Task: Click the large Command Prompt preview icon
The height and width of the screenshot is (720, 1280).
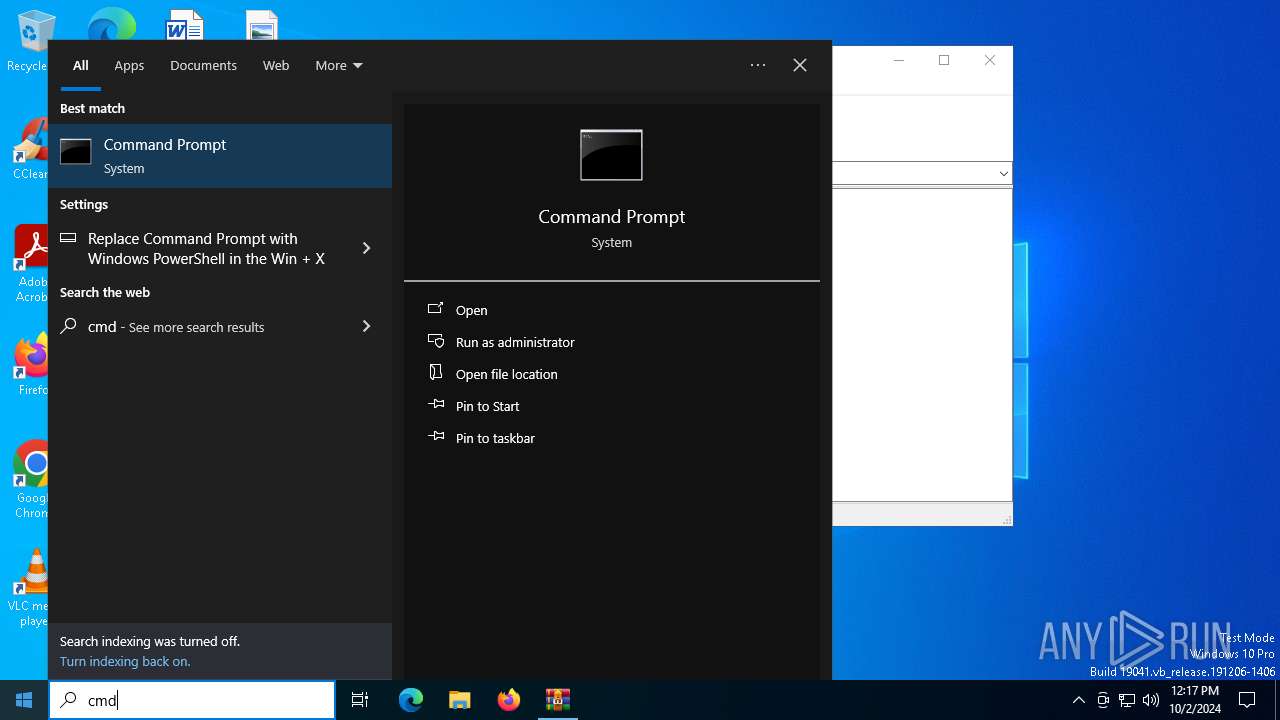Action: pyautogui.click(x=611, y=155)
